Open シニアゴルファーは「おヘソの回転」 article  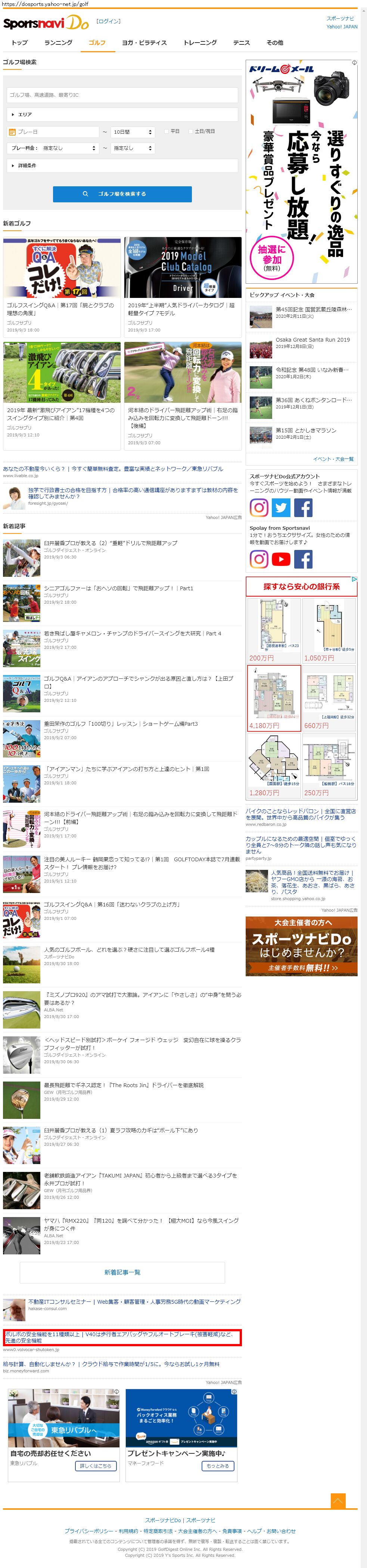click(118, 589)
